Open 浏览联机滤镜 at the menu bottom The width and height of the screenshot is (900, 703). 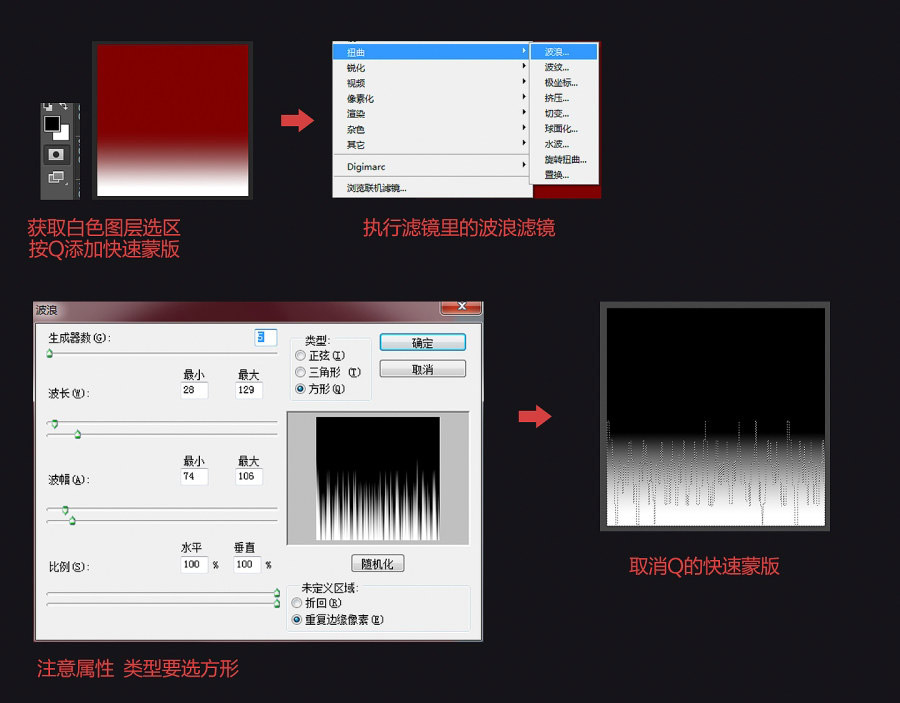[x=375, y=187]
